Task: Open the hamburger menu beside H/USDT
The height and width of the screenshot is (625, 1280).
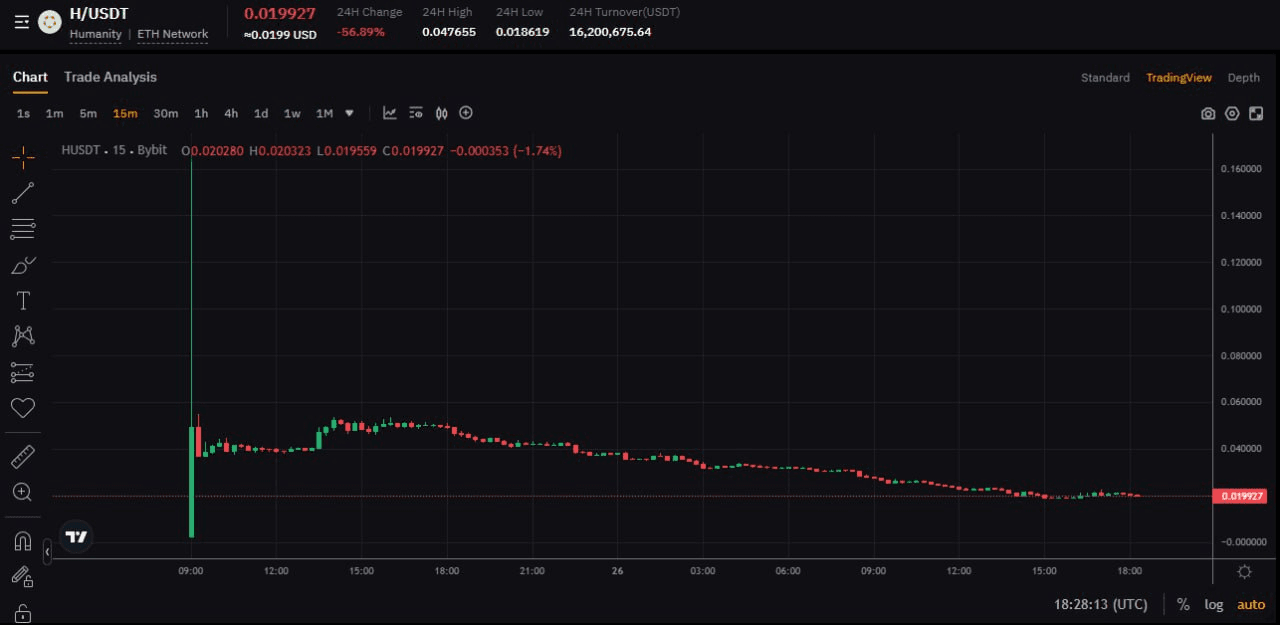Action: [x=22, y=21]
